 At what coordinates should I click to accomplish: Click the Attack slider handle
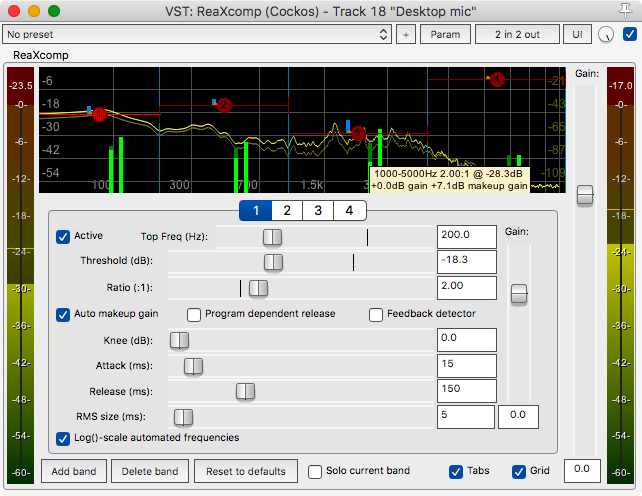[x=193, y=366]
